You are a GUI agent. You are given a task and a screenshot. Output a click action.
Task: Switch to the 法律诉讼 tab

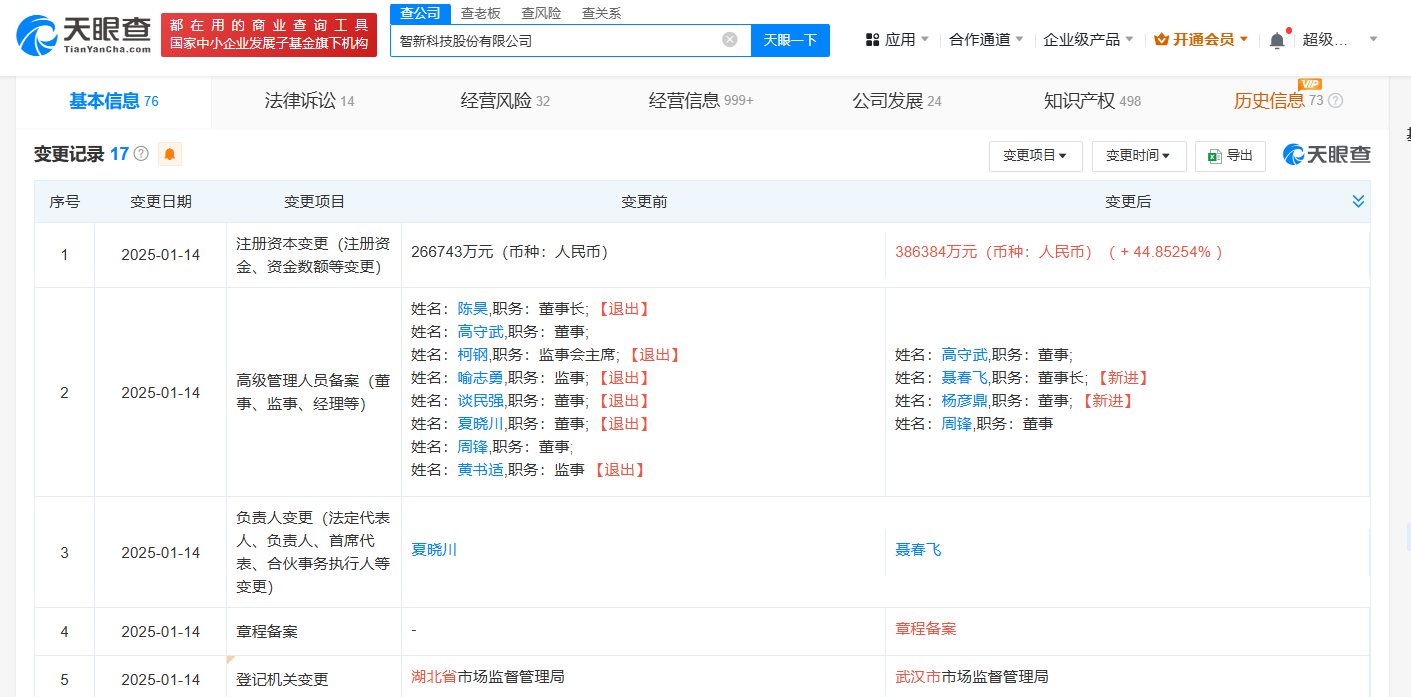[309, 101]
